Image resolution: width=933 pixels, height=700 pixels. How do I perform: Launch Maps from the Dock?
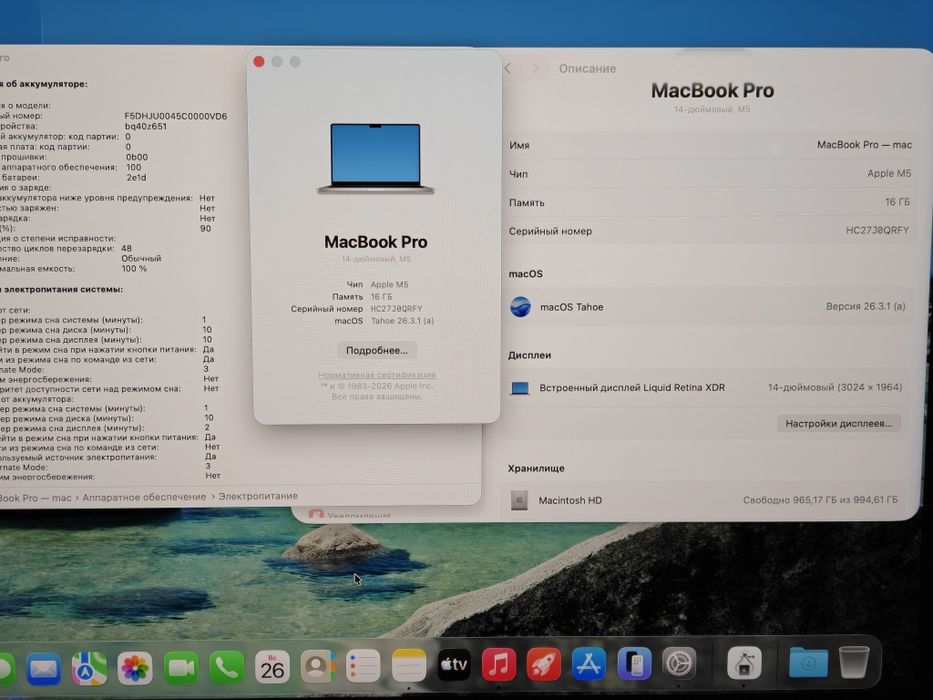89,668
